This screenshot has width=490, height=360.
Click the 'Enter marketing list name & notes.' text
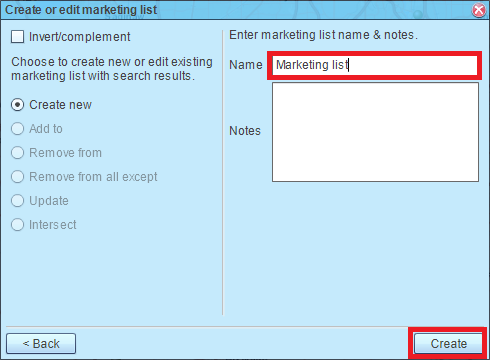323,35
